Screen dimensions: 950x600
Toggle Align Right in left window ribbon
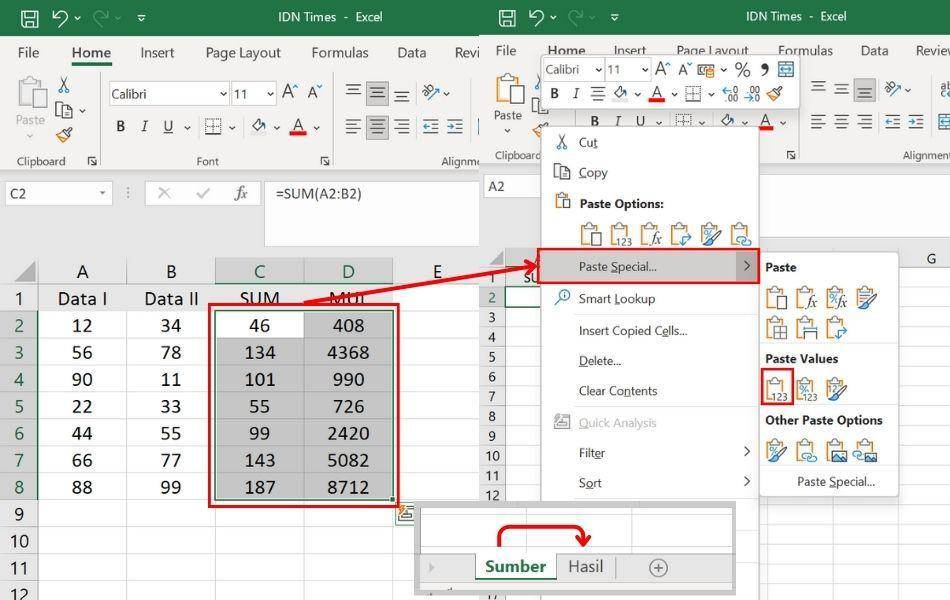[401, 126]
